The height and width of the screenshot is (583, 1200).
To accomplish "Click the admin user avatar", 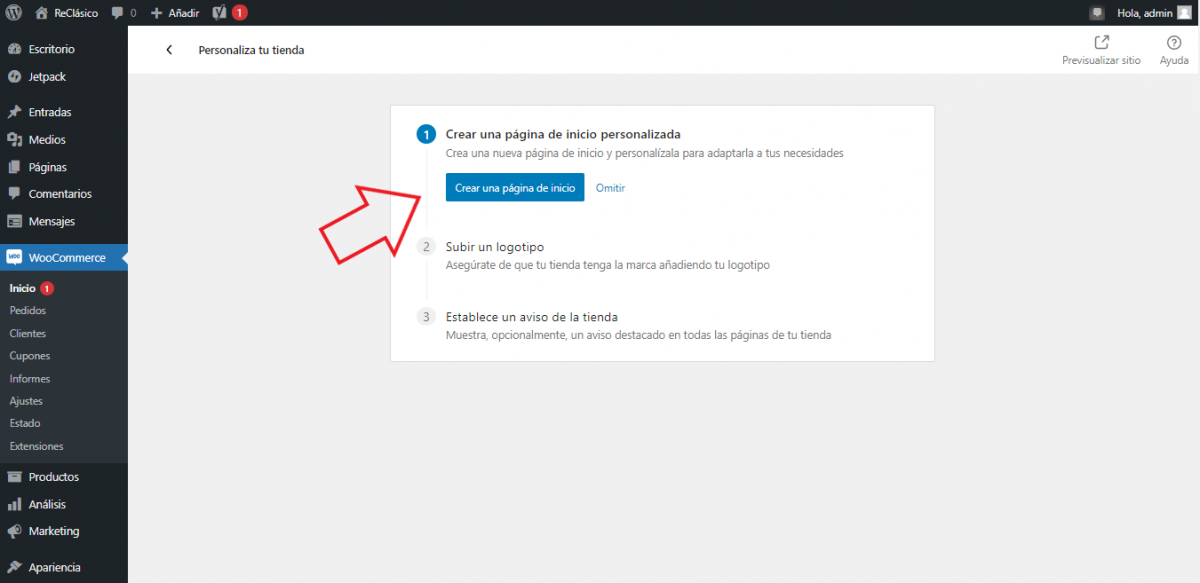I will click(x=1184, y=13).
